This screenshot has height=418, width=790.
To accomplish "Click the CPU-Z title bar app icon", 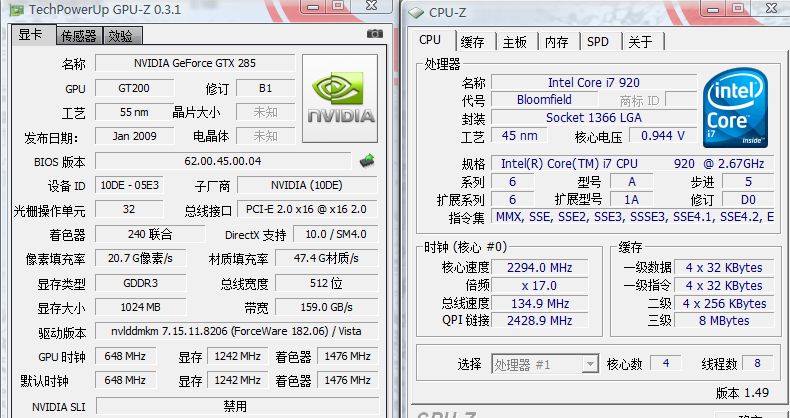I will pyautogui.click(x=415, y=12).
